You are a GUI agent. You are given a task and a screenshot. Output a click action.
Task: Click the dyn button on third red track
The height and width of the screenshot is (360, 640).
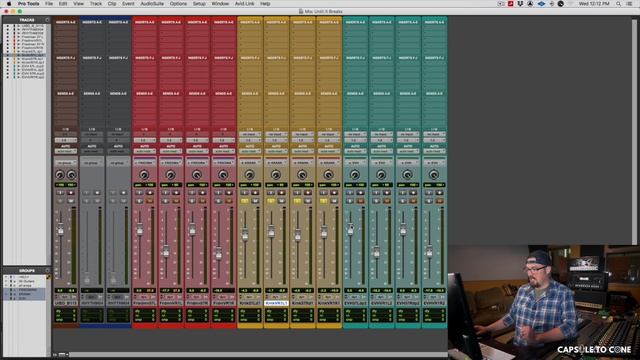tap(196, 297)
